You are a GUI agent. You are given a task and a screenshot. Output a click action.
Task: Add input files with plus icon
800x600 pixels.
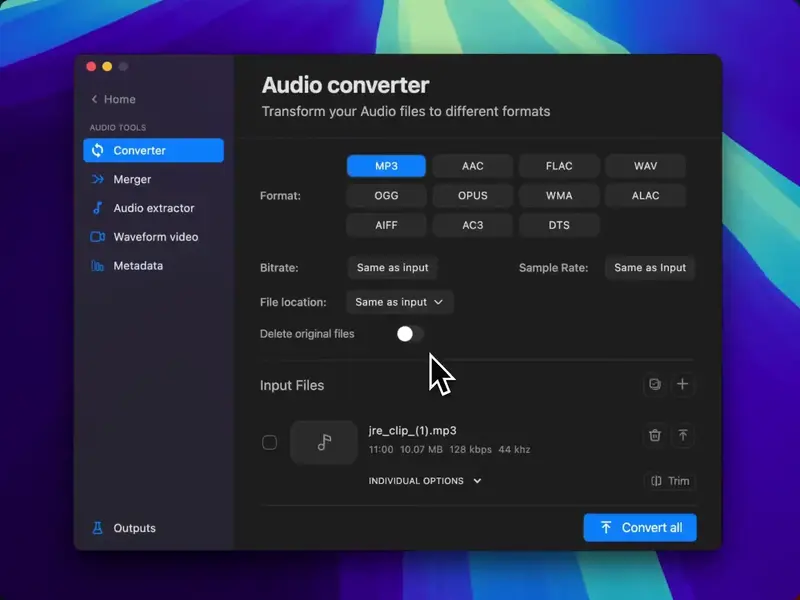click(x=682, y=384)
